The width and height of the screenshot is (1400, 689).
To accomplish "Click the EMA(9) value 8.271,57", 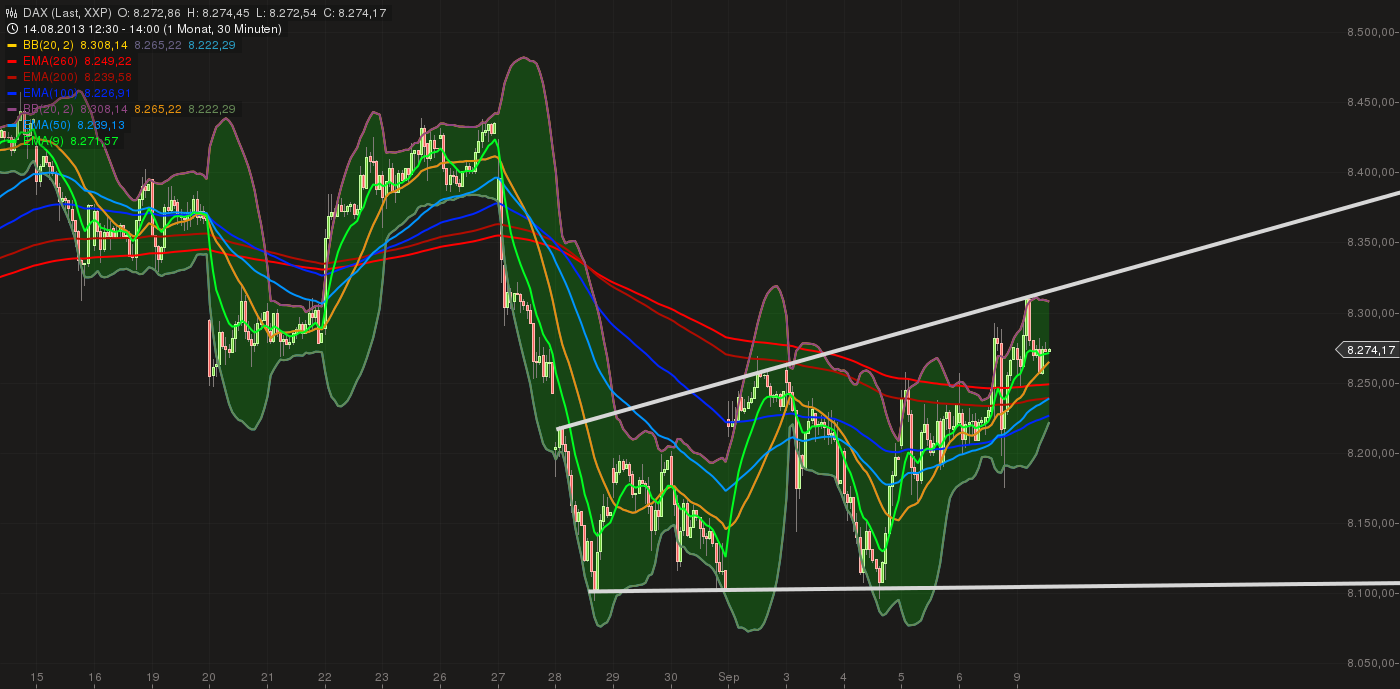I will click(94, 141).
